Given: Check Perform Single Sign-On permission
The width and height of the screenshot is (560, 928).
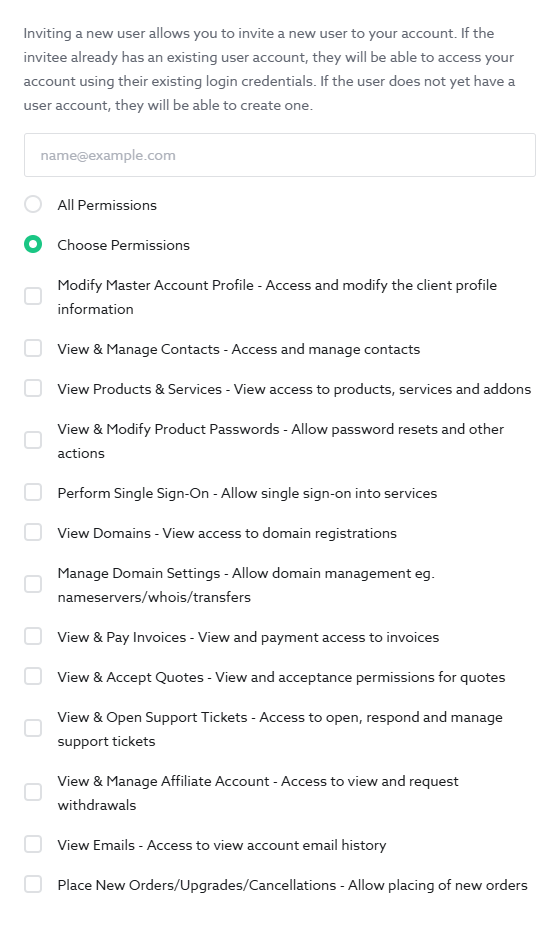Looking at the screenshot, I should click(33, 492).
